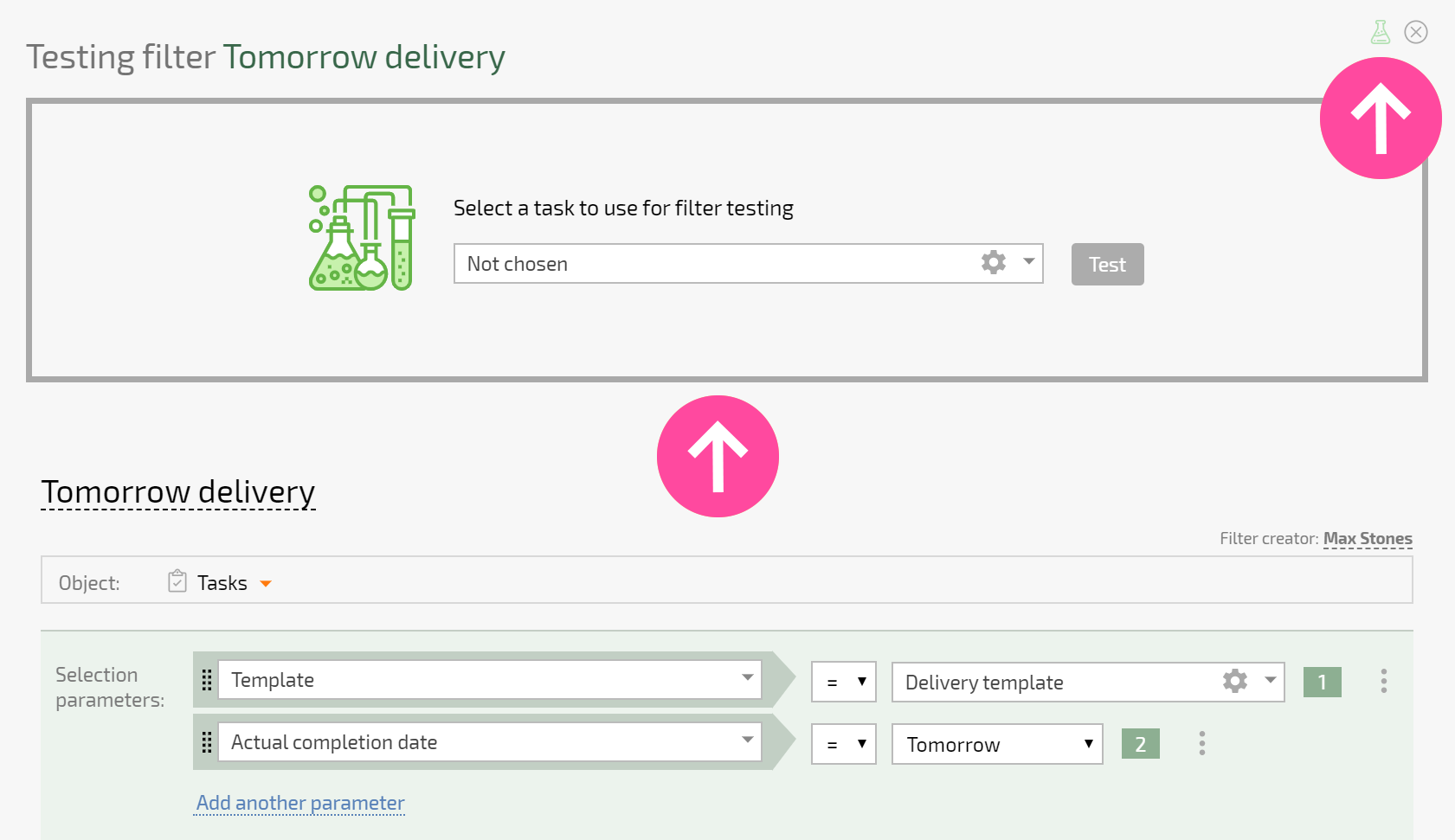Click the gray Test button
1455x840 pixels.
tap(1107, 264)
